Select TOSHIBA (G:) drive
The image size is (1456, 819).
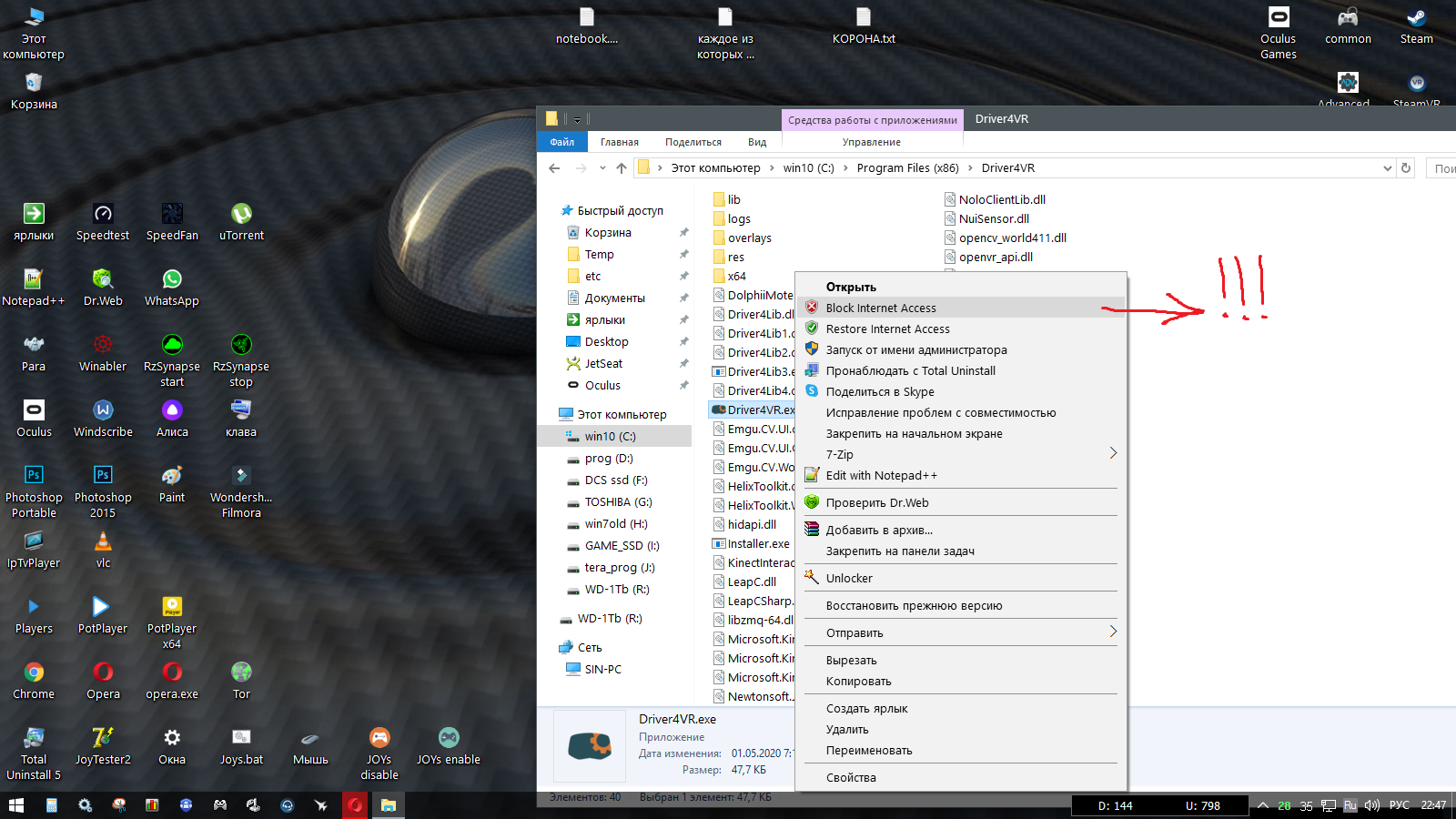pos(618,501)
